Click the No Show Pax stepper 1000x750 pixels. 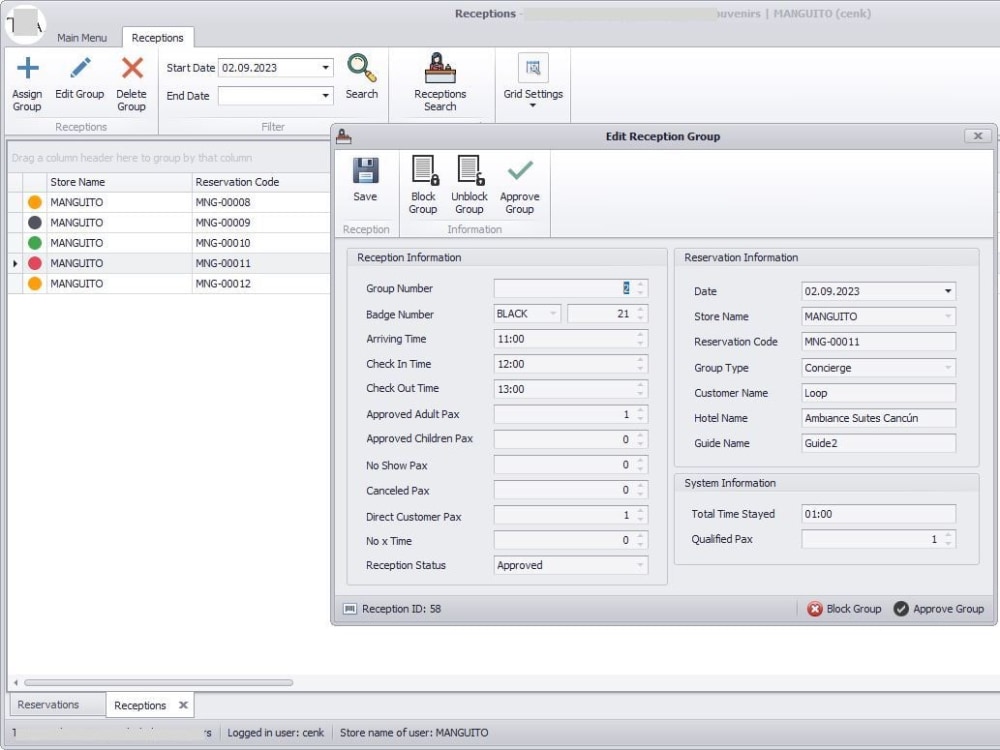pos(640,465)
